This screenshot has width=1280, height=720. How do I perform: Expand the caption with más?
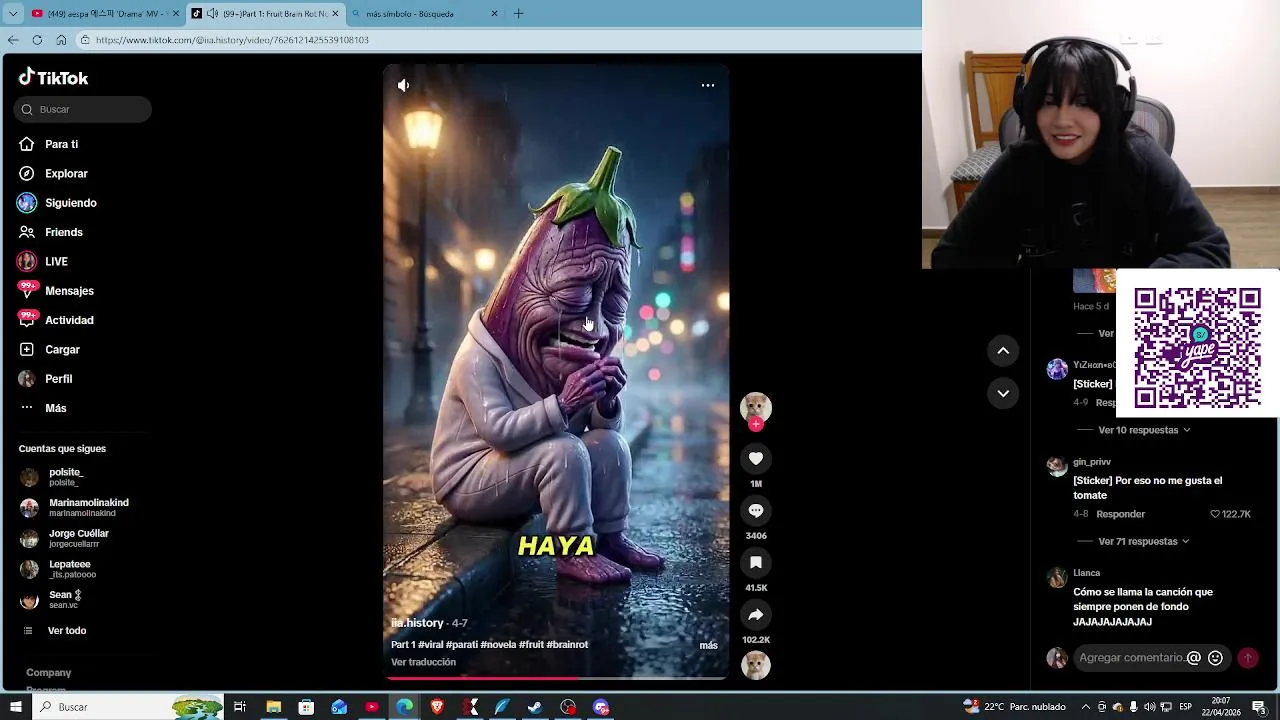coord(708,645)
